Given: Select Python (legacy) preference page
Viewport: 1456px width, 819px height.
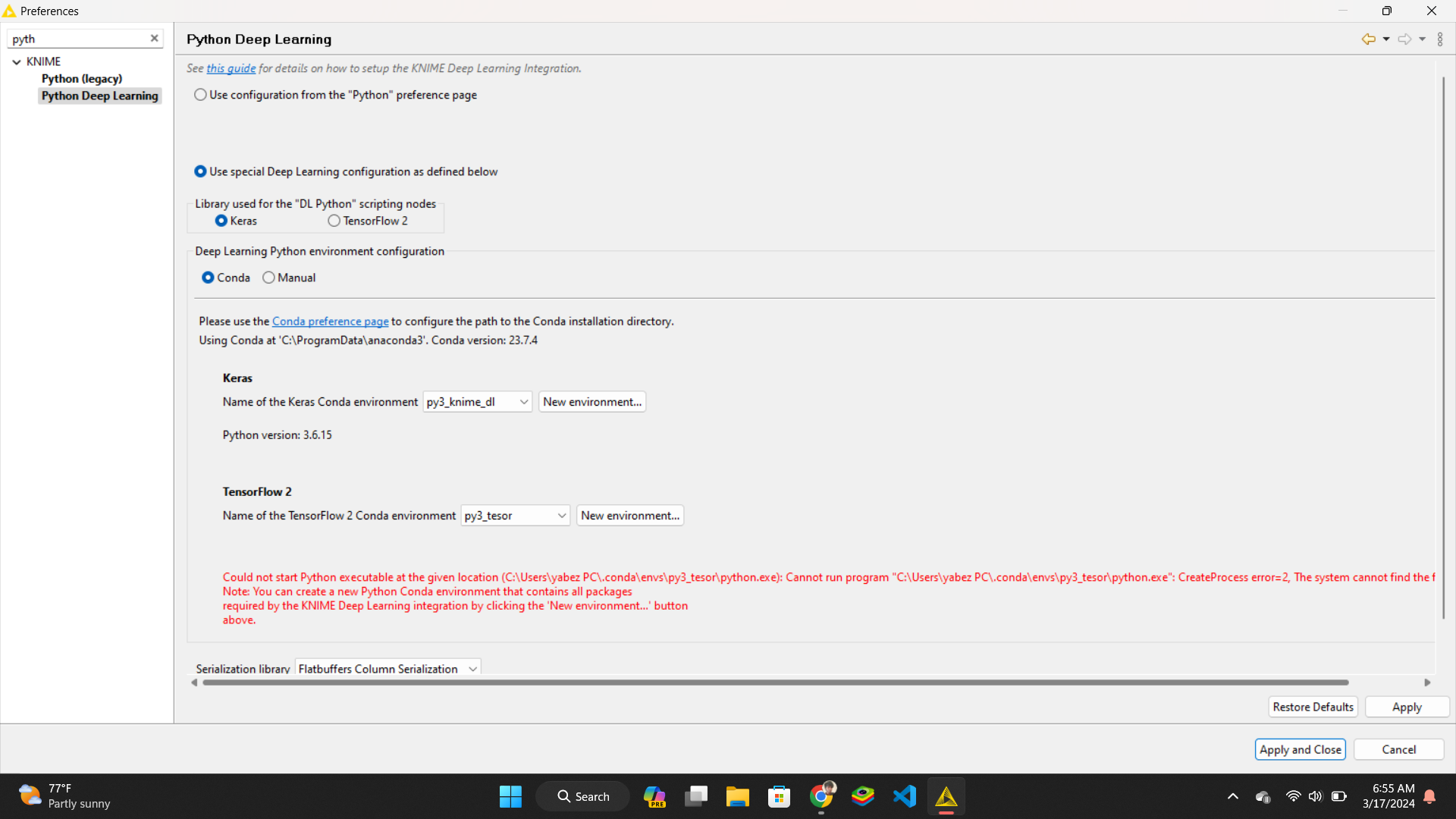Looking at the screenshot, I should click(82, 78).
